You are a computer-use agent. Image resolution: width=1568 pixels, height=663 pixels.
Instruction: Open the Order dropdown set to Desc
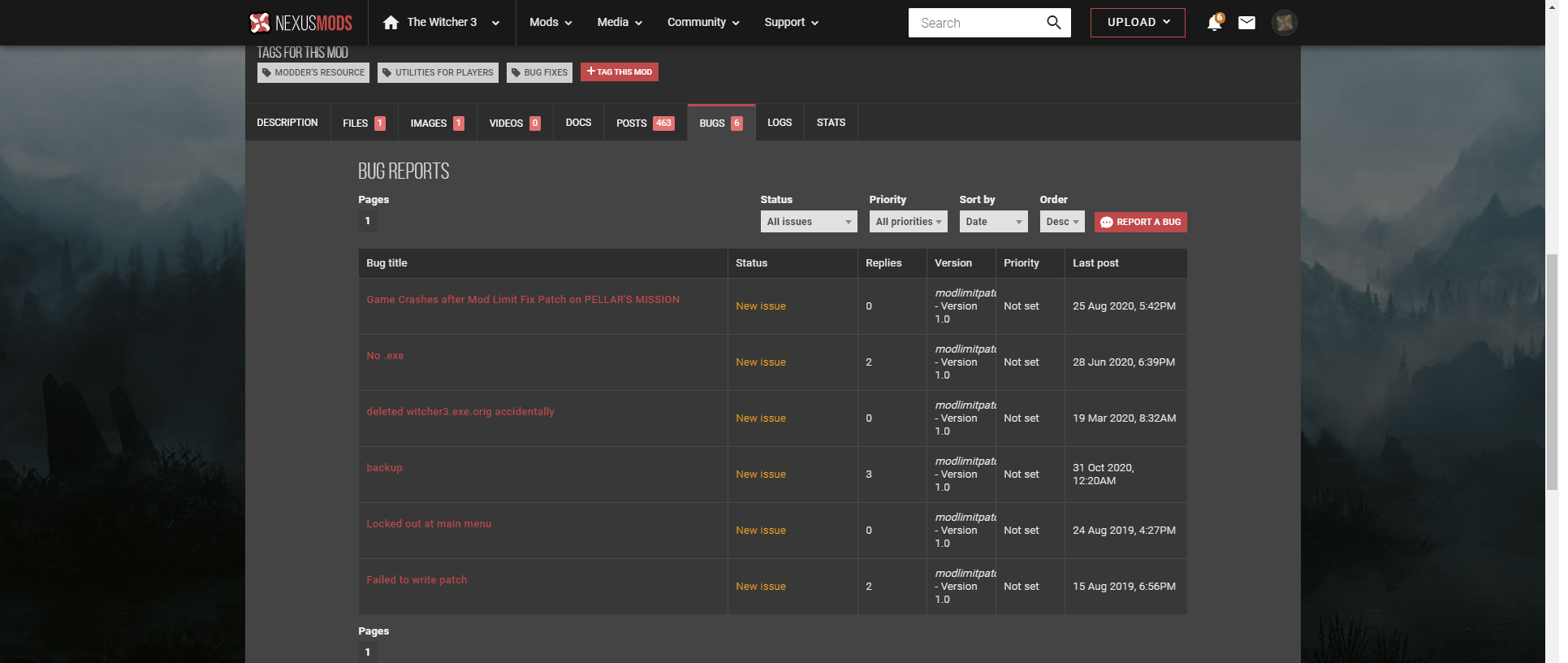1062,222
